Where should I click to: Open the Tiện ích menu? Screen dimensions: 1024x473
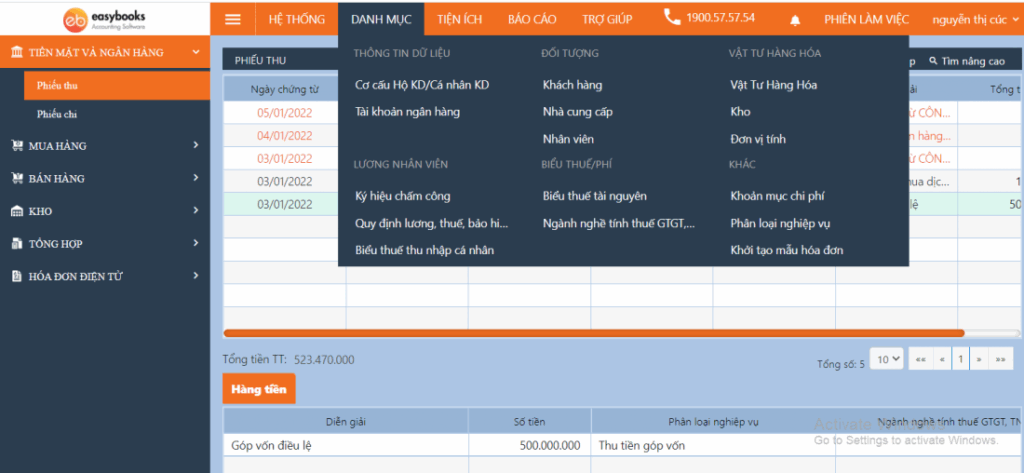[x=460, y=19]
